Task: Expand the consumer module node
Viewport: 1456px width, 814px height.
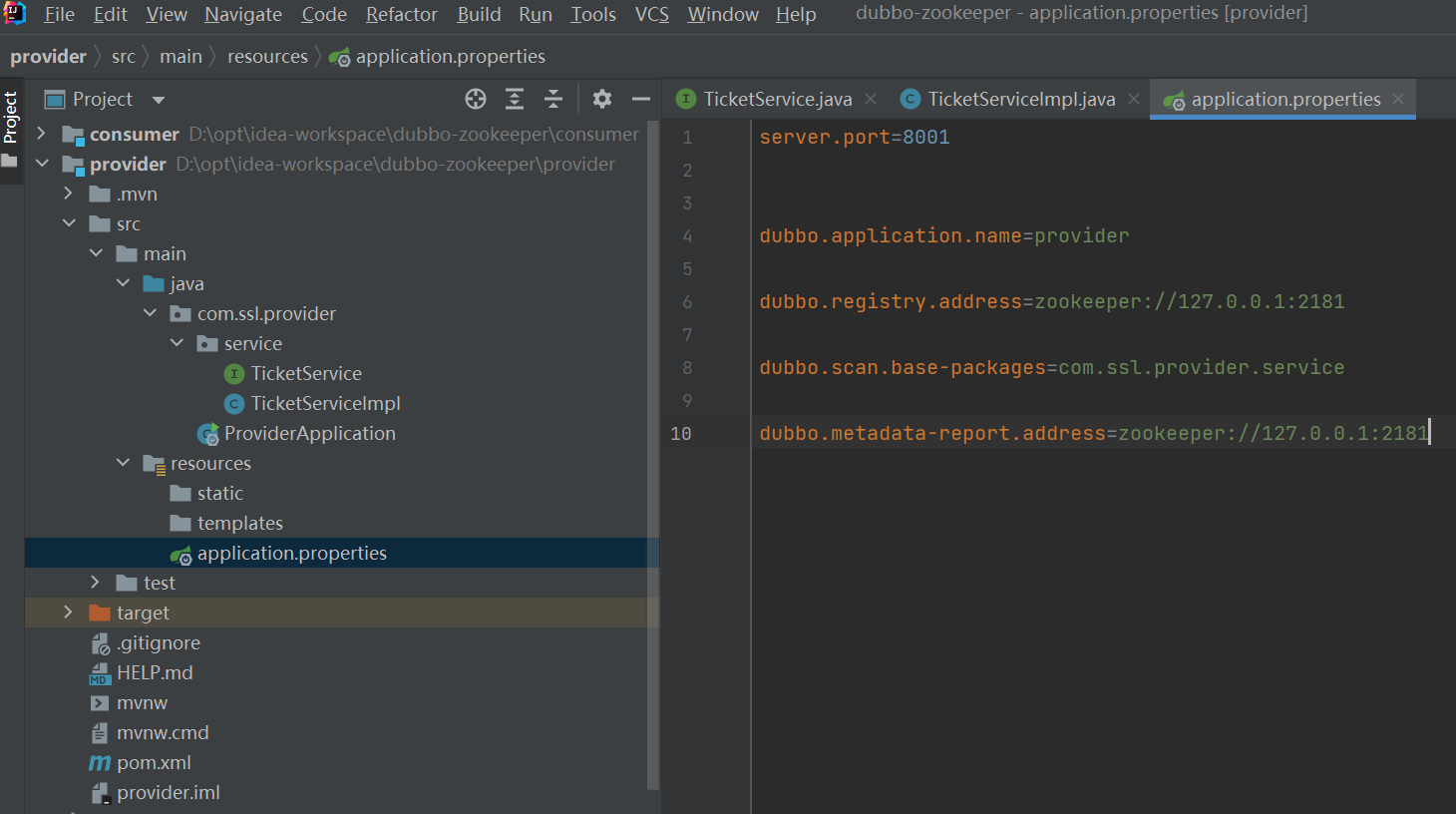Action: coord(41,134)
